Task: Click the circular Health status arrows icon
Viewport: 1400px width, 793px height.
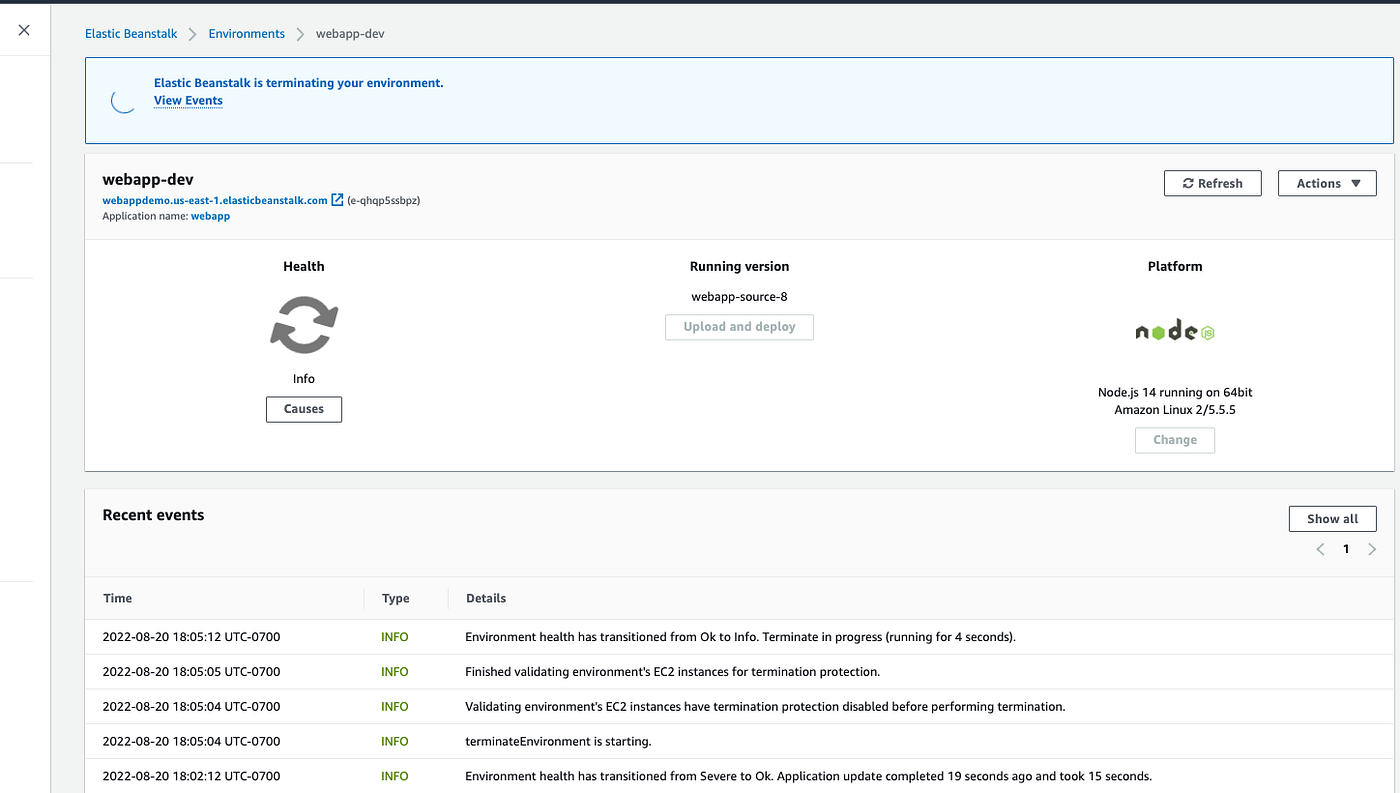Action: [303, 324]
